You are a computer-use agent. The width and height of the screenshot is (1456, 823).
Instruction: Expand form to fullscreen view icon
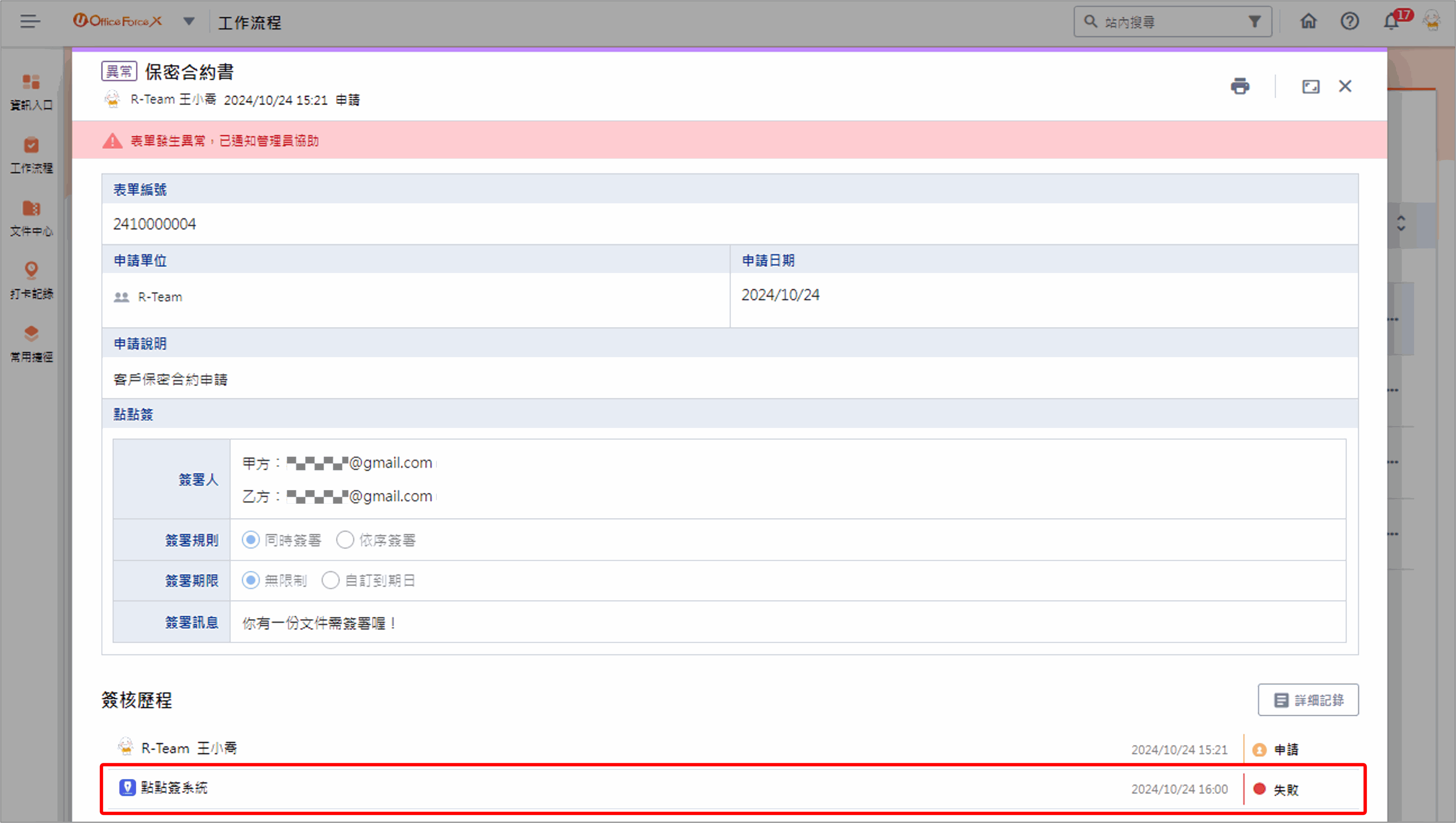[1310, 86]
